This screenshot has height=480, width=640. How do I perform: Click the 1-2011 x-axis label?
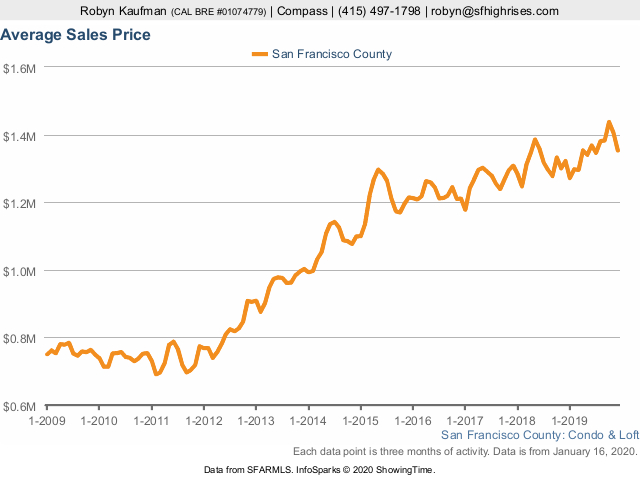click(151, 420)
